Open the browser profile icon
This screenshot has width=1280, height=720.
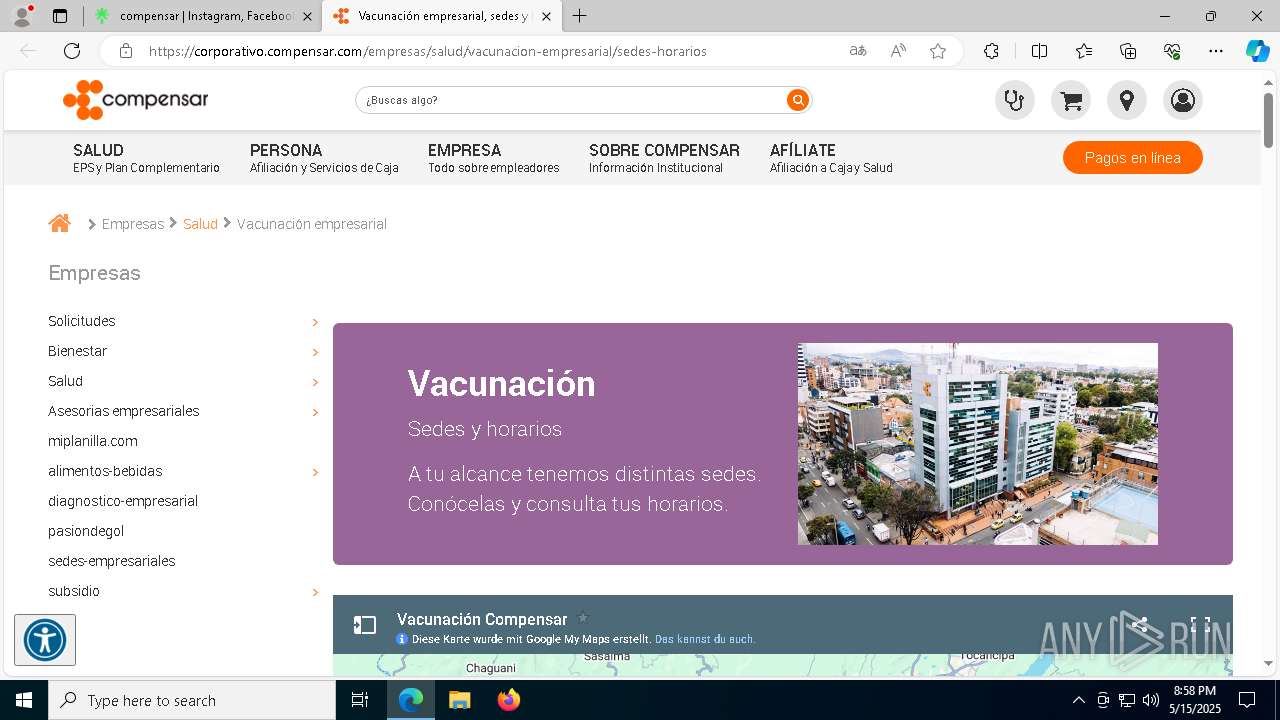22,16
